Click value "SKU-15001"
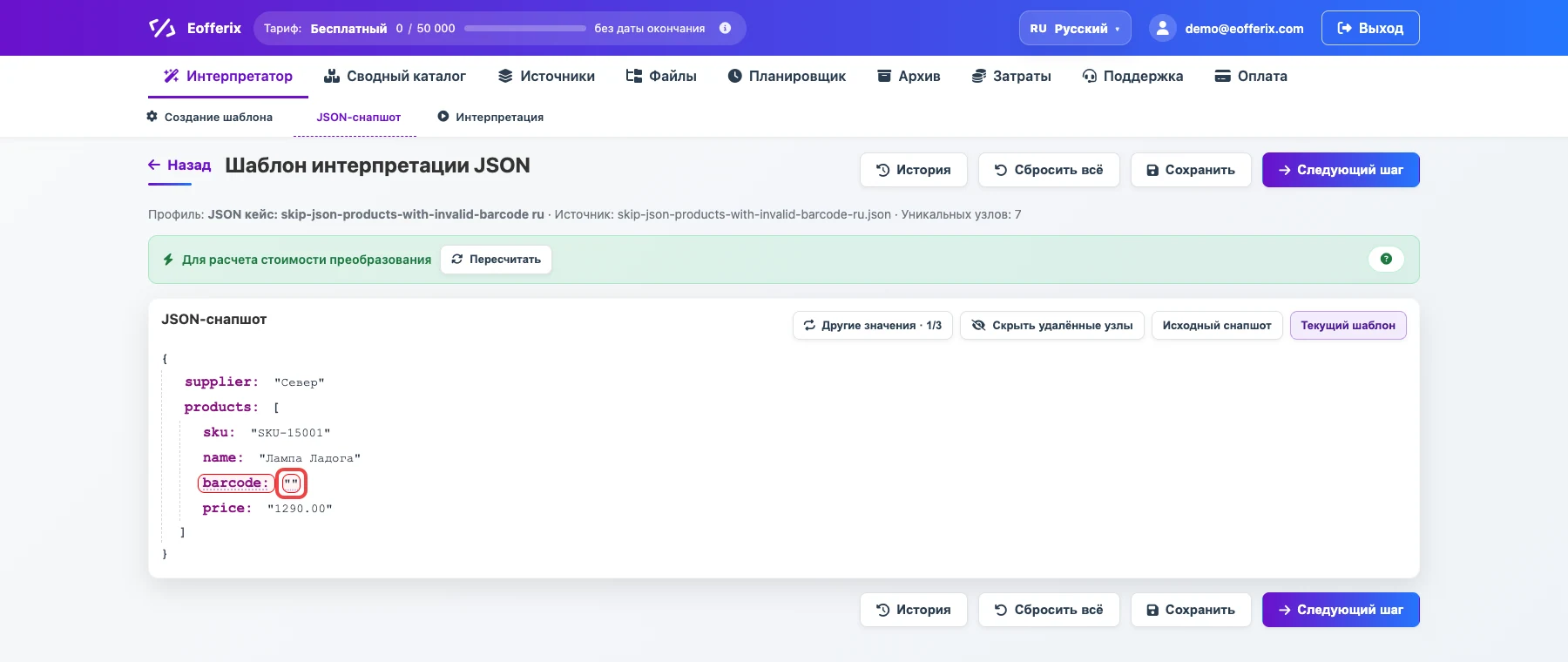The image size is (1568, 662). tap(290, 433)
